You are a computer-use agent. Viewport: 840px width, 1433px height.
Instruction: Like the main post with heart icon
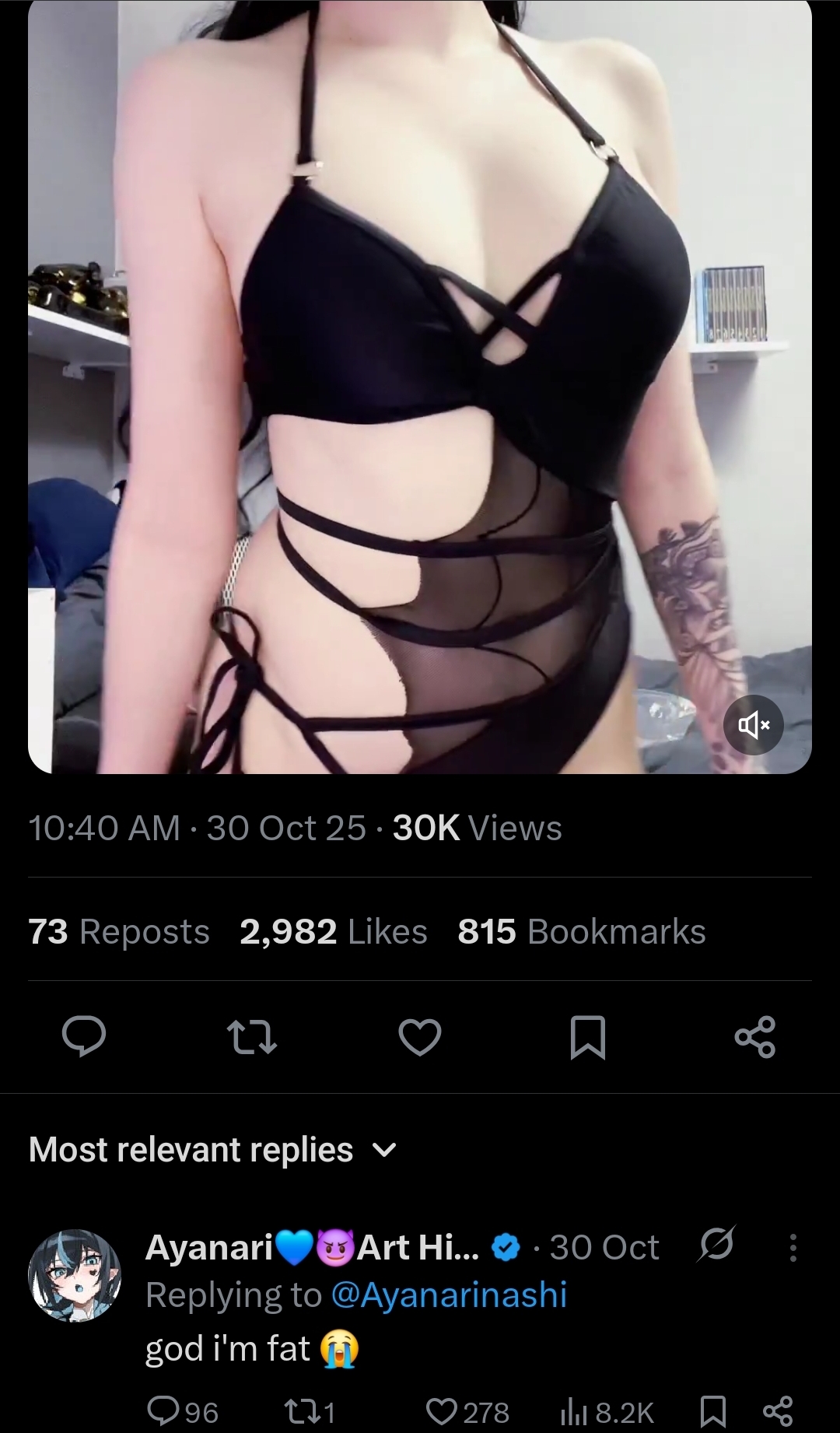(x=420, y=1037)
